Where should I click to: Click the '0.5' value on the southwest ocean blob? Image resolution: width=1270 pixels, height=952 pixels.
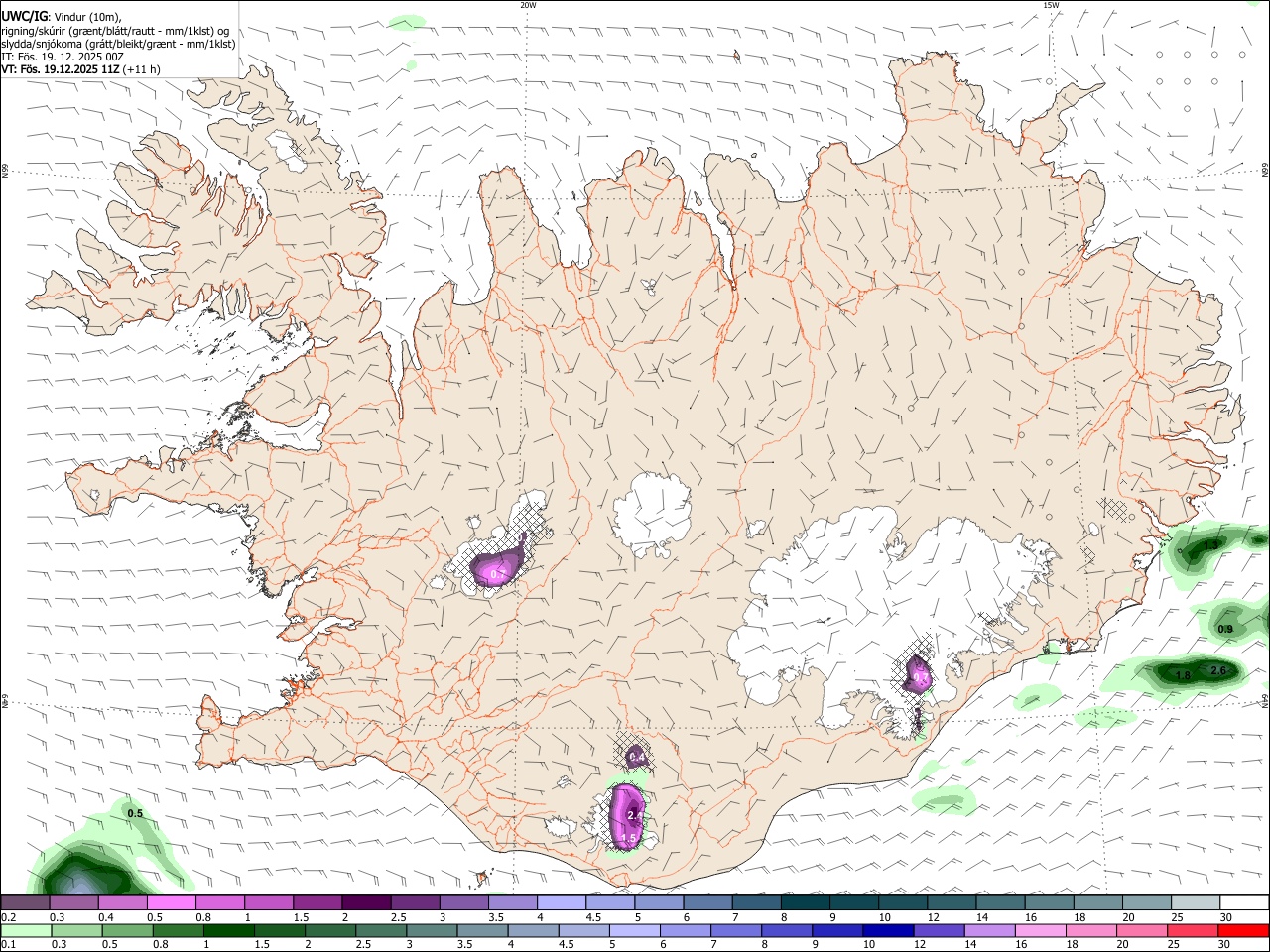click(136, 813)
